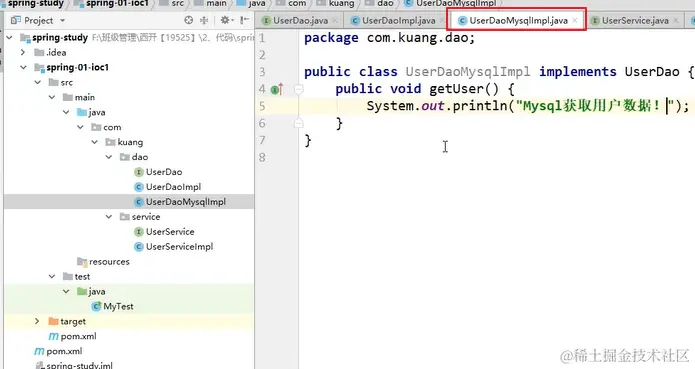Click the src breadcrumb
This screenshot has height=369, width=695.
pos(177,4)
